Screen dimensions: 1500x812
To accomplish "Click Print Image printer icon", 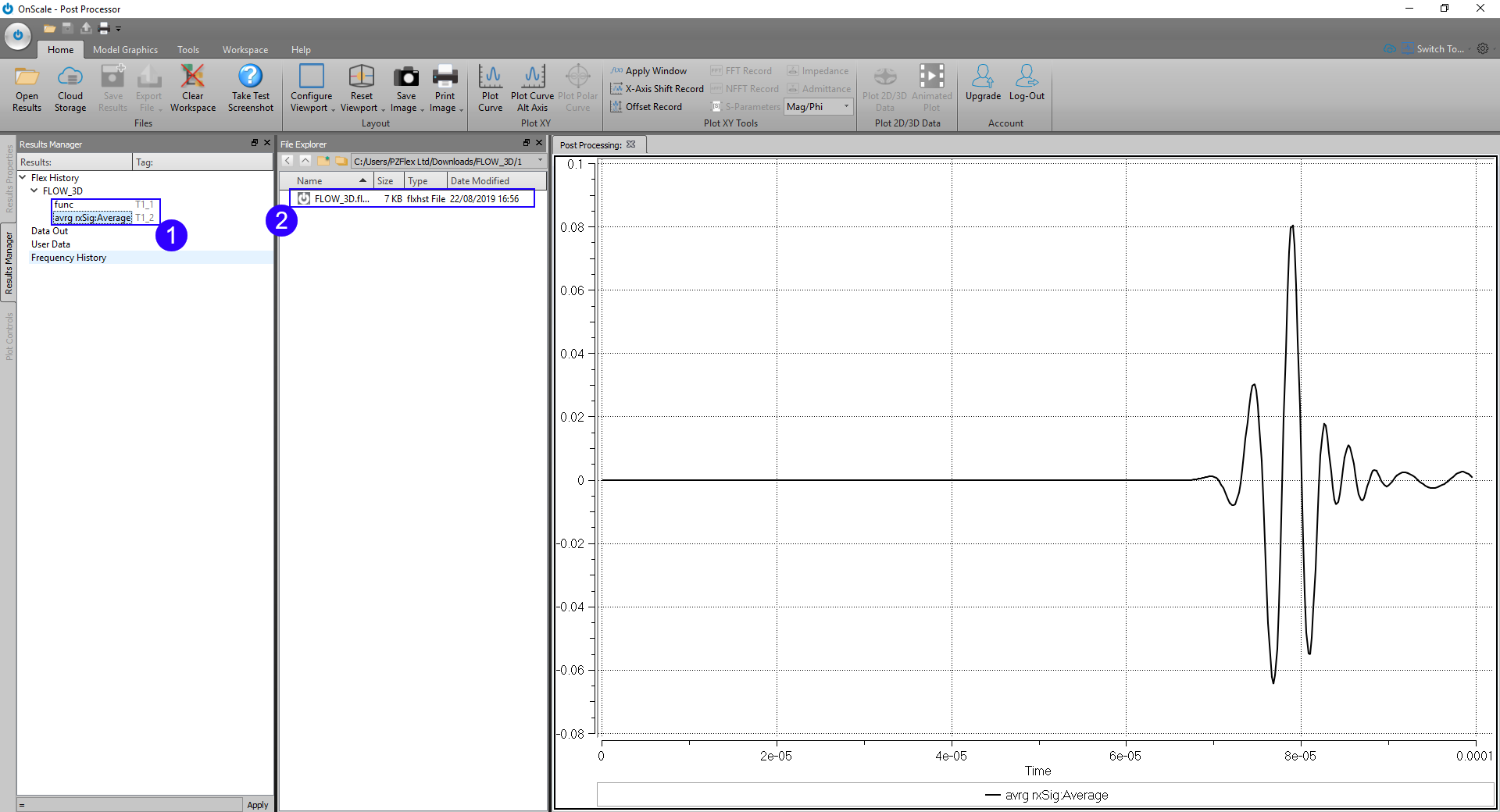I will click(445, 77).
